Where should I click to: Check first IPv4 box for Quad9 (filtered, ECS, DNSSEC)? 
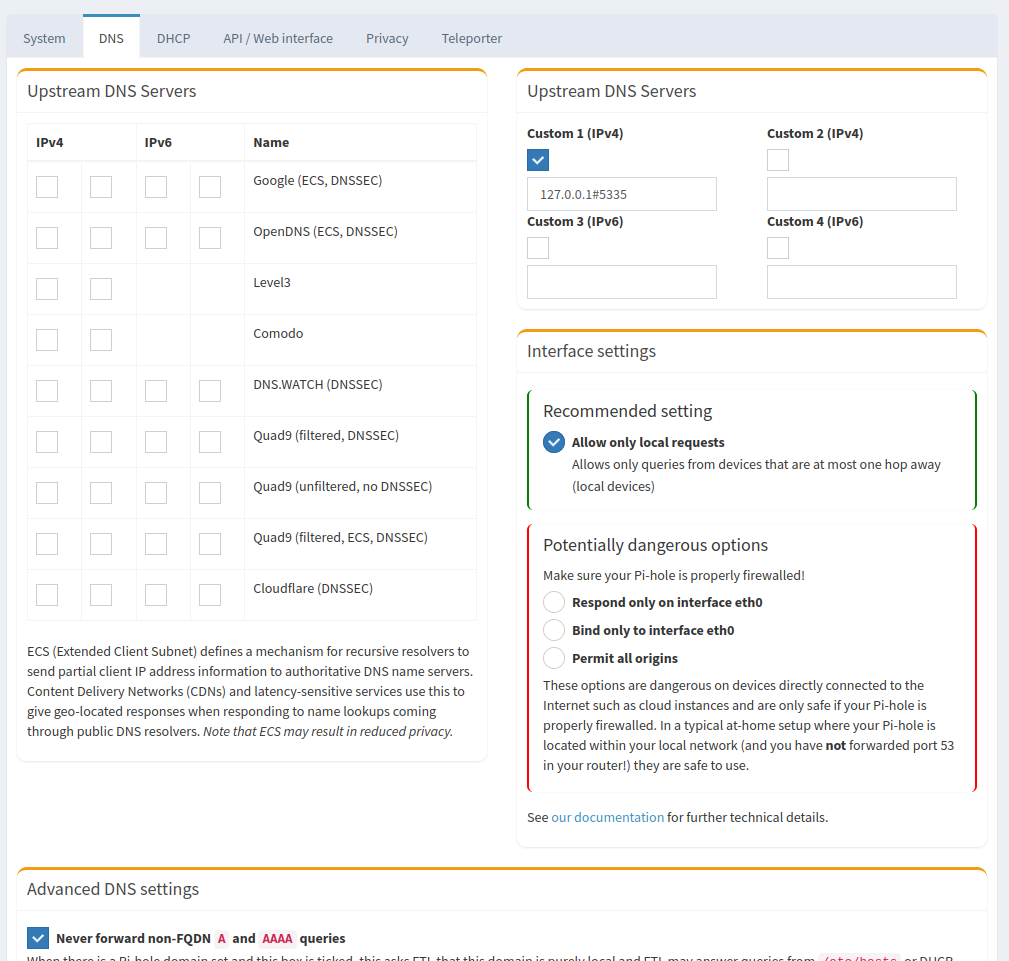coord(47,544)
